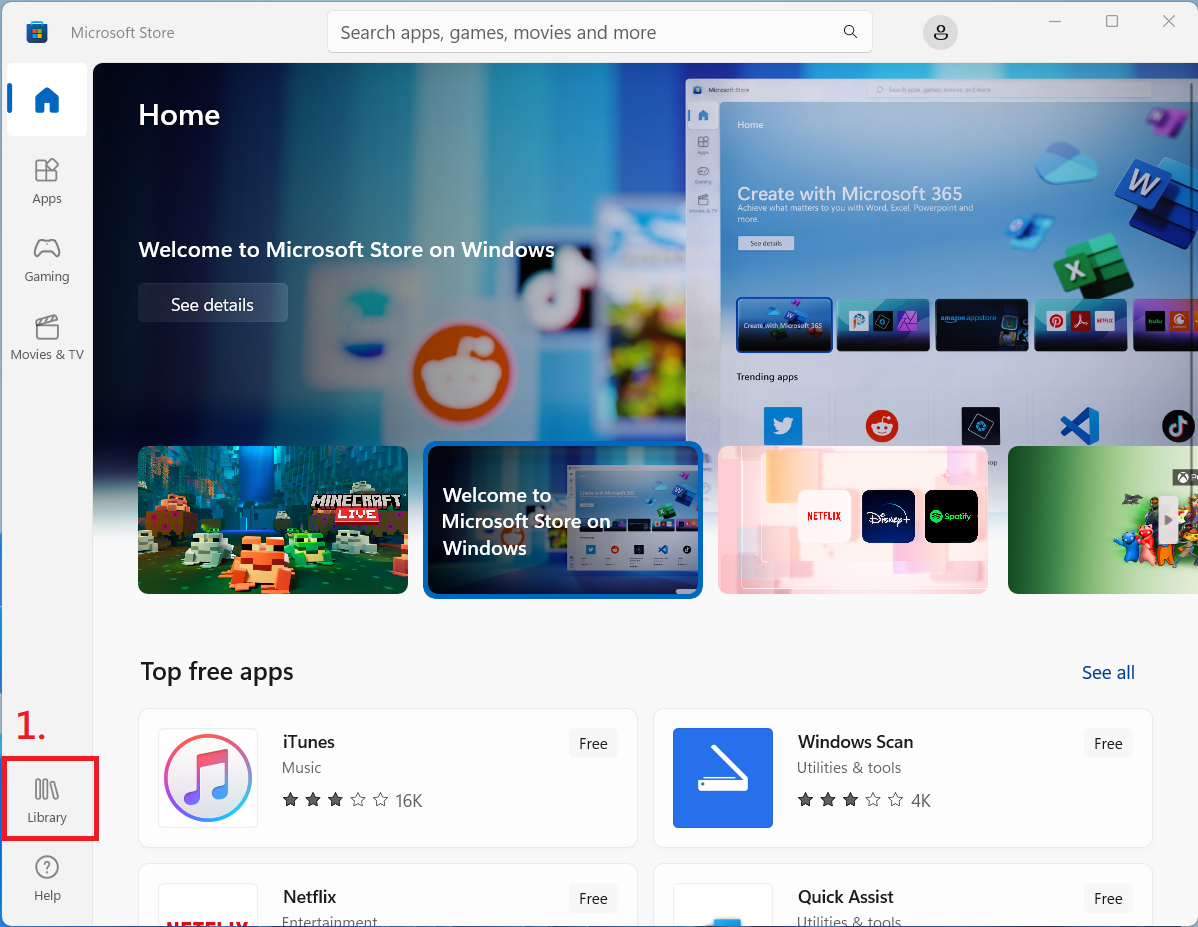Go to Home in sidebar

point(47,100)
